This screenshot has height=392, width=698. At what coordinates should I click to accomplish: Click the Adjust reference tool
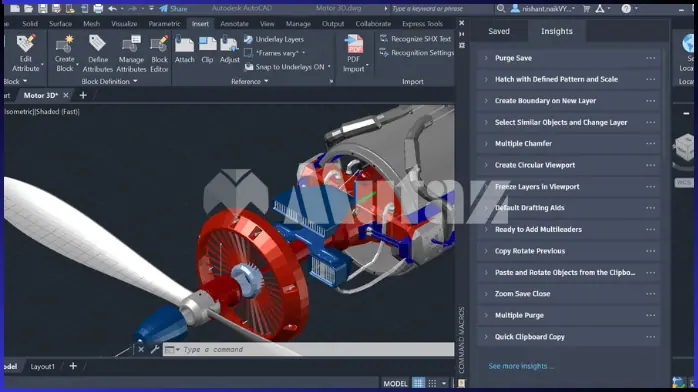coord(229,49)
